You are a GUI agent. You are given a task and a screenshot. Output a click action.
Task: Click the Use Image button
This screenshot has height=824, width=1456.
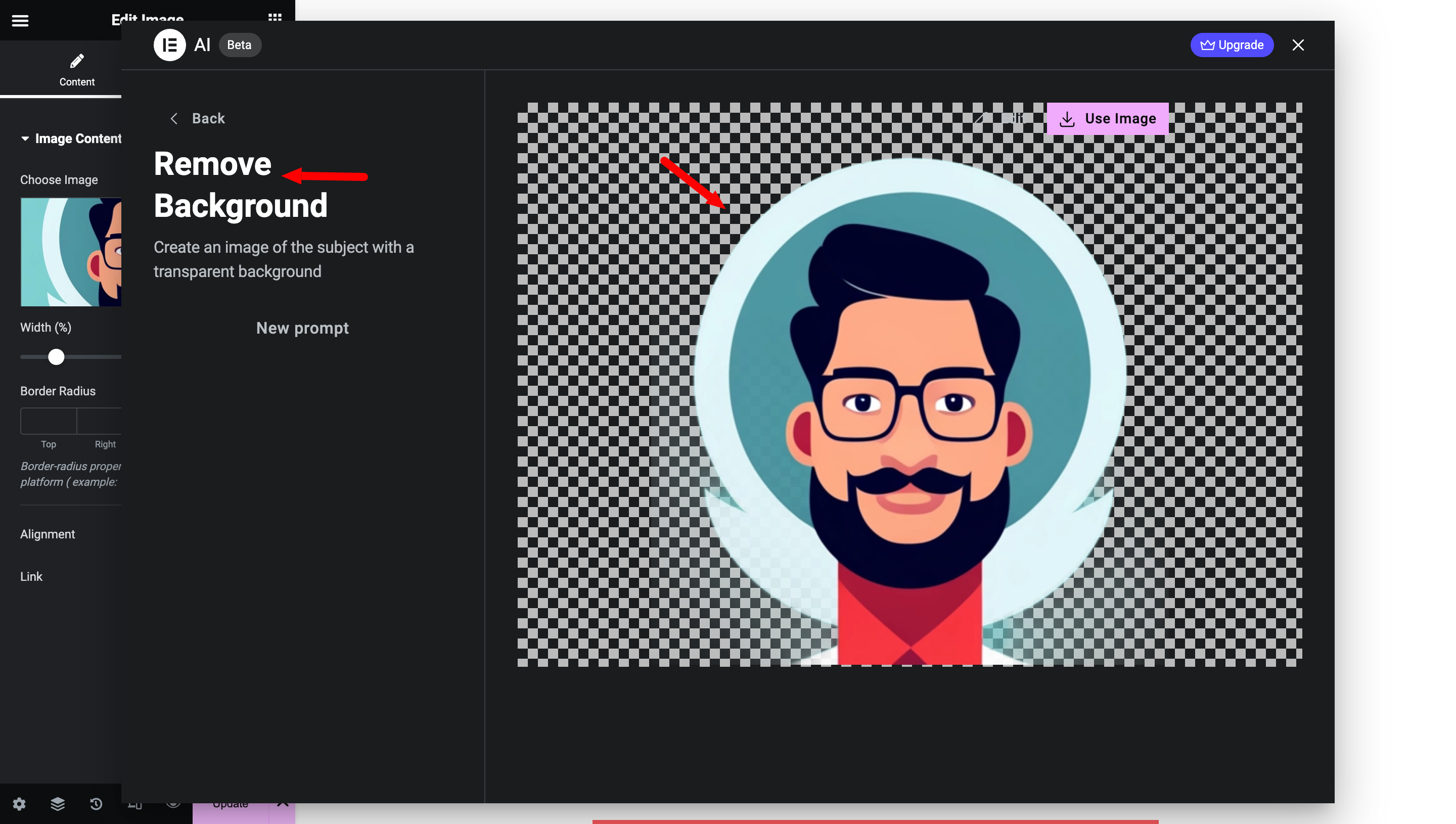coord(1108,118)
